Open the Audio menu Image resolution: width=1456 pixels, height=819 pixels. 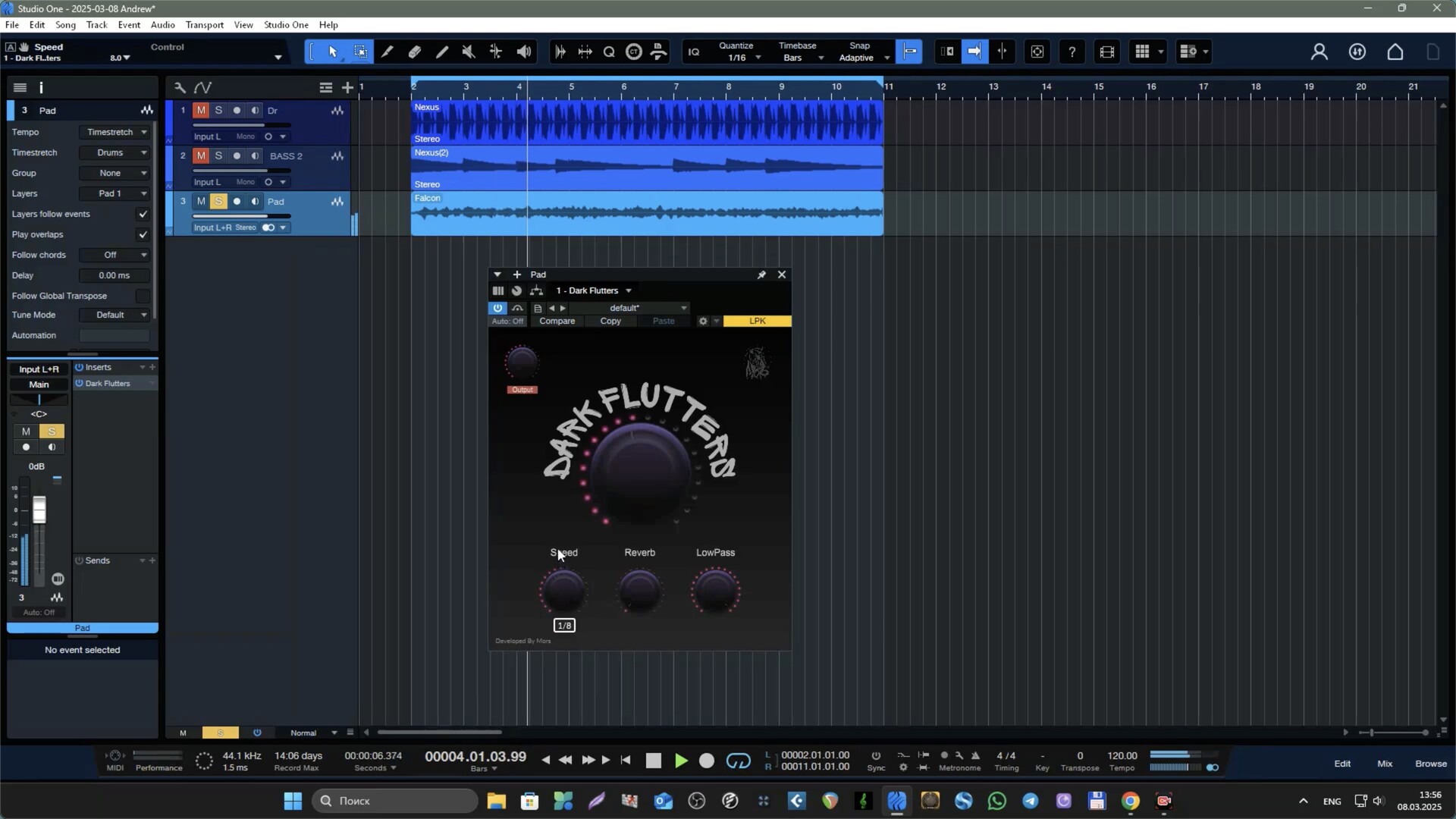(x=163, y=25)
